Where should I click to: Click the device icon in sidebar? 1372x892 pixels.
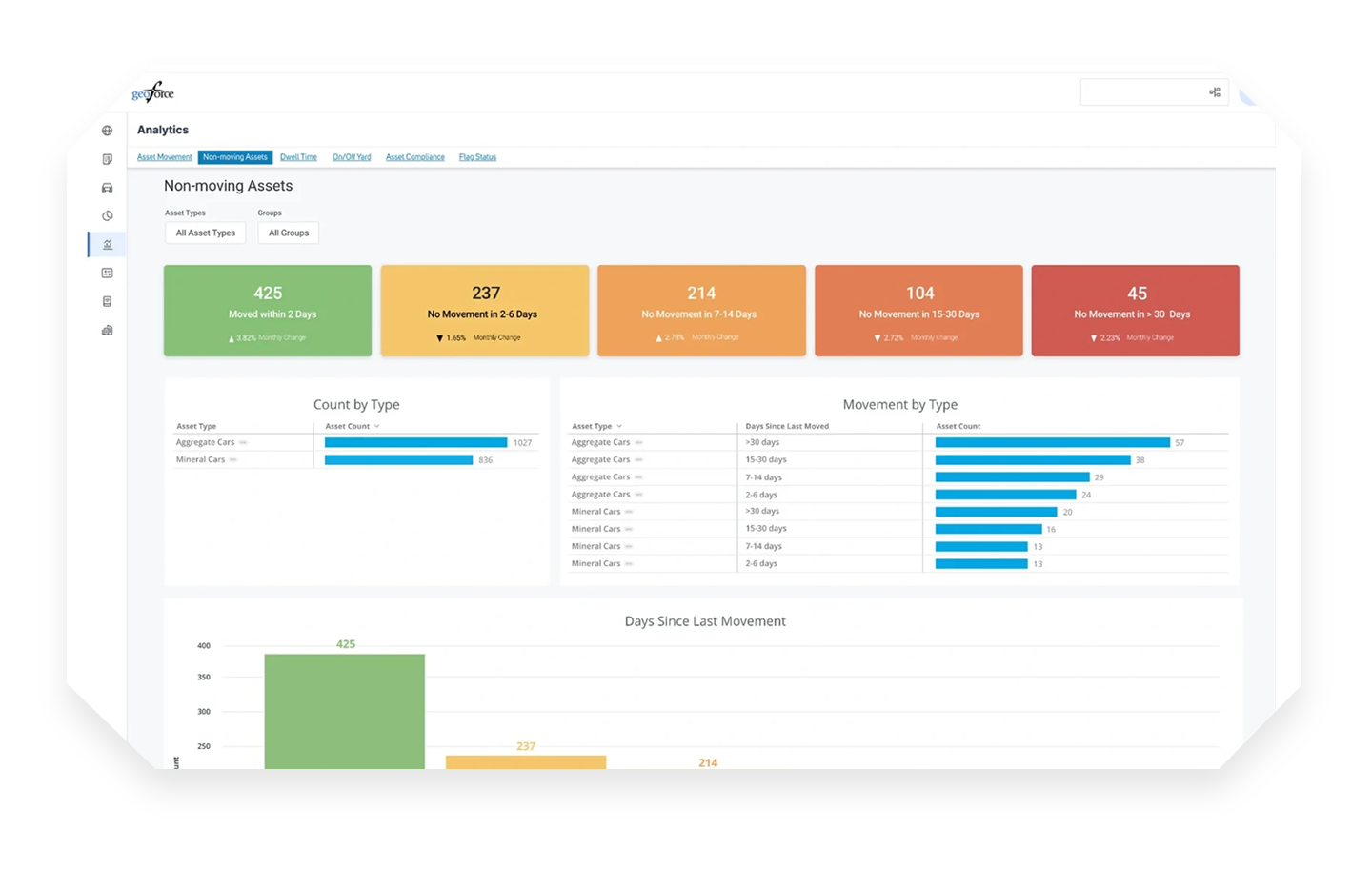point(108,301)
